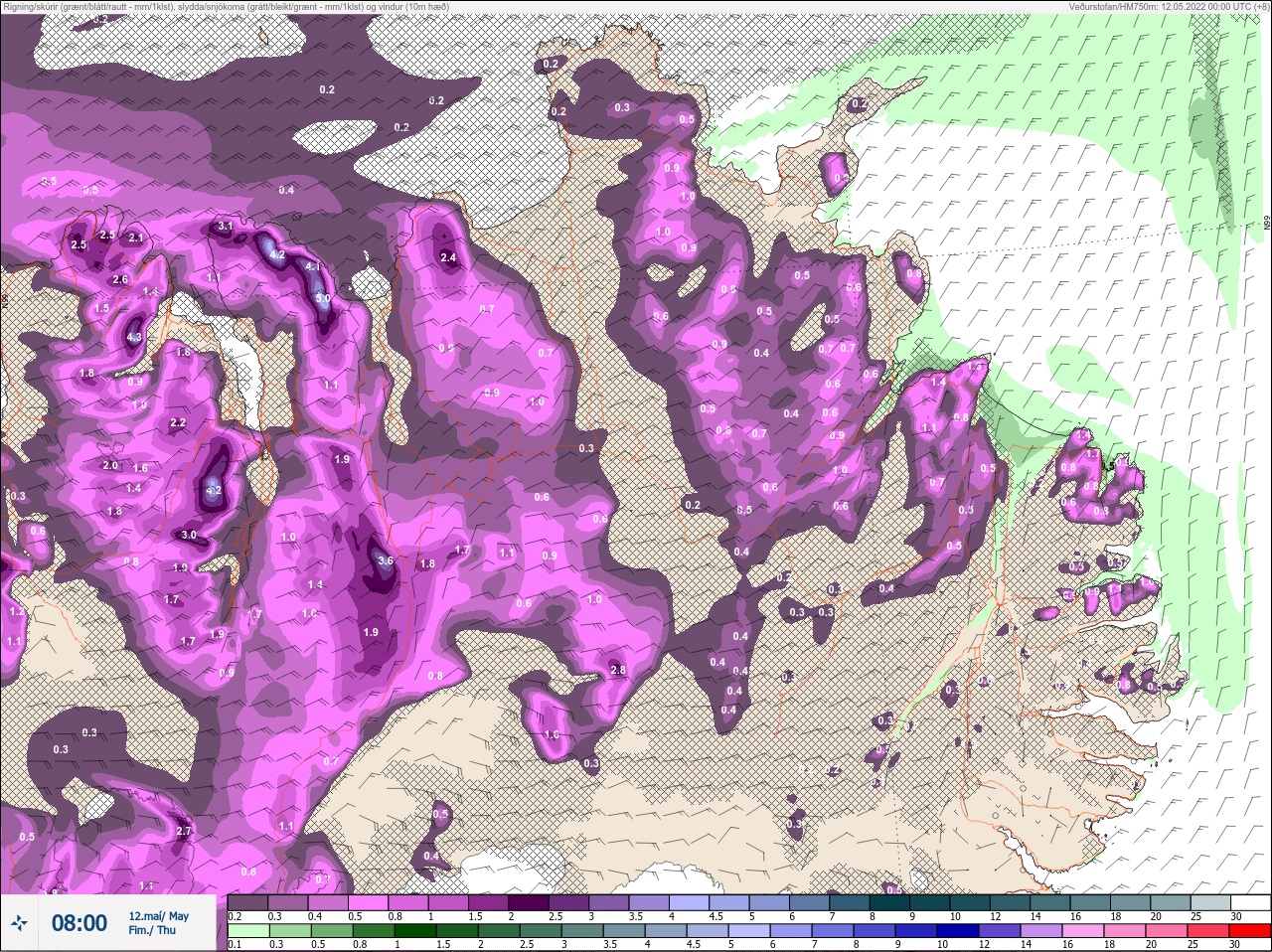The height and width of the screenshot is (952, 1272).
Task: Click the date label 12.maí/ May
Action: tap(159, 916)
